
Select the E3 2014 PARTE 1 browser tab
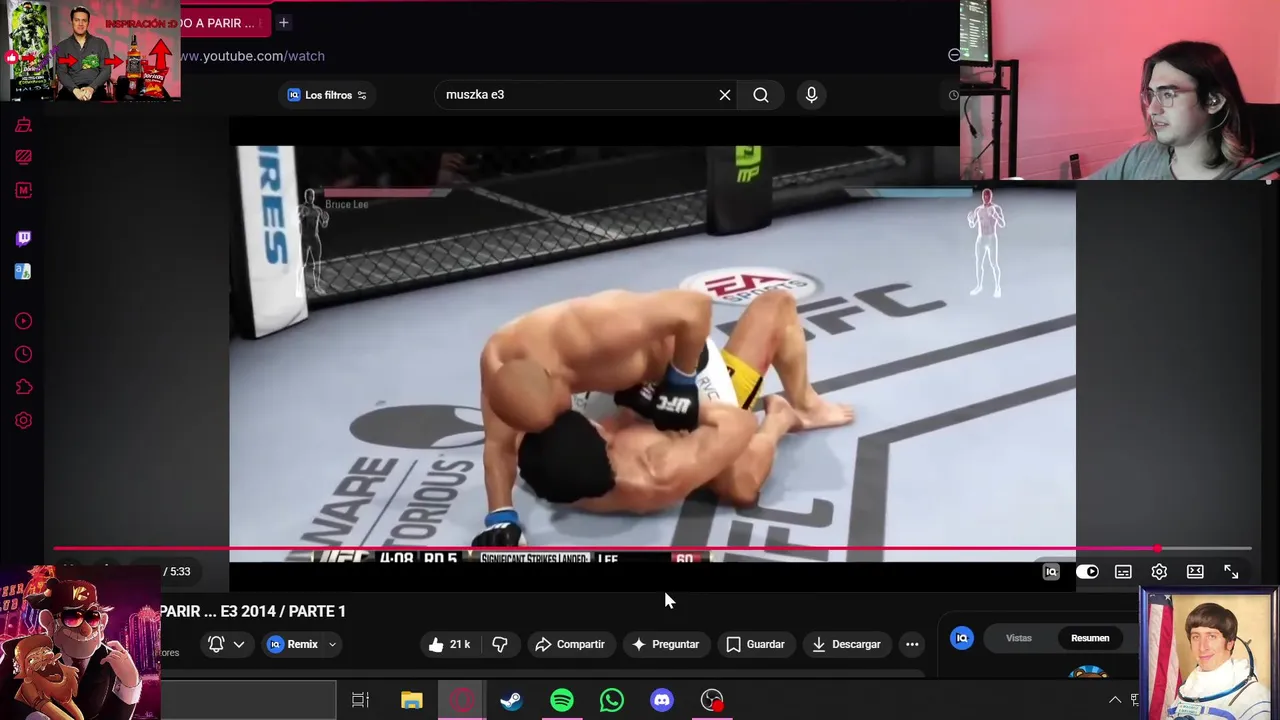click(x=225, y=23)
